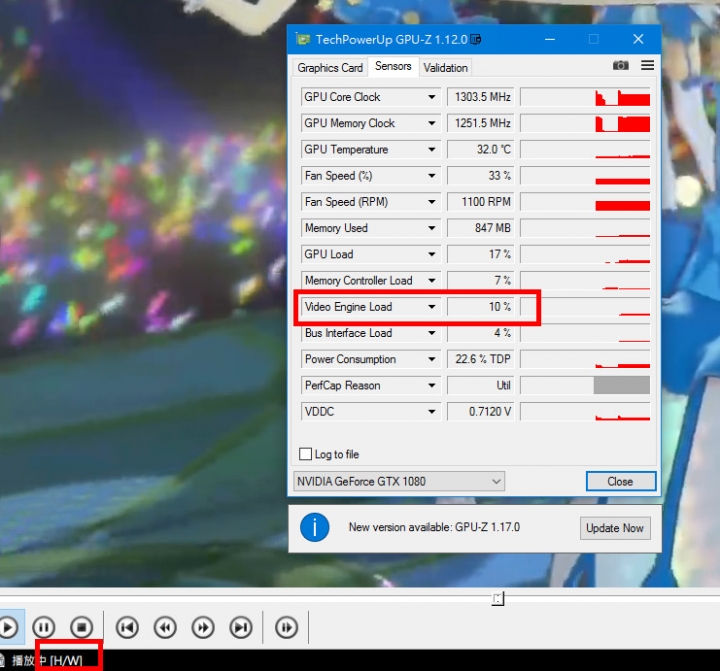Rewind the video
Image resolution: width=720 pixels, height=671 pixels.
(x=165, y=627)
